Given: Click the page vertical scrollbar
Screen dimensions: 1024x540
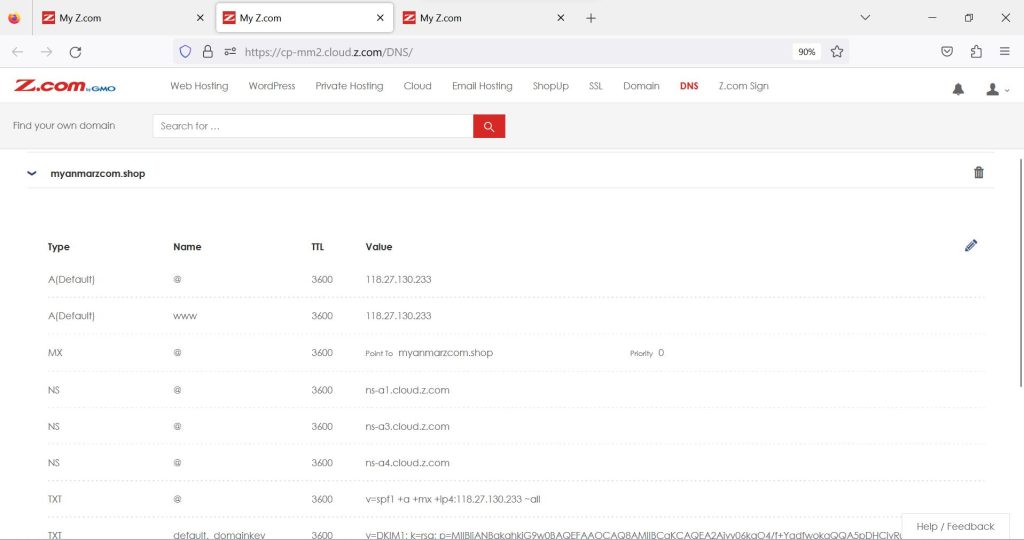Looking at the screenshot, I should pos(1021,272).
